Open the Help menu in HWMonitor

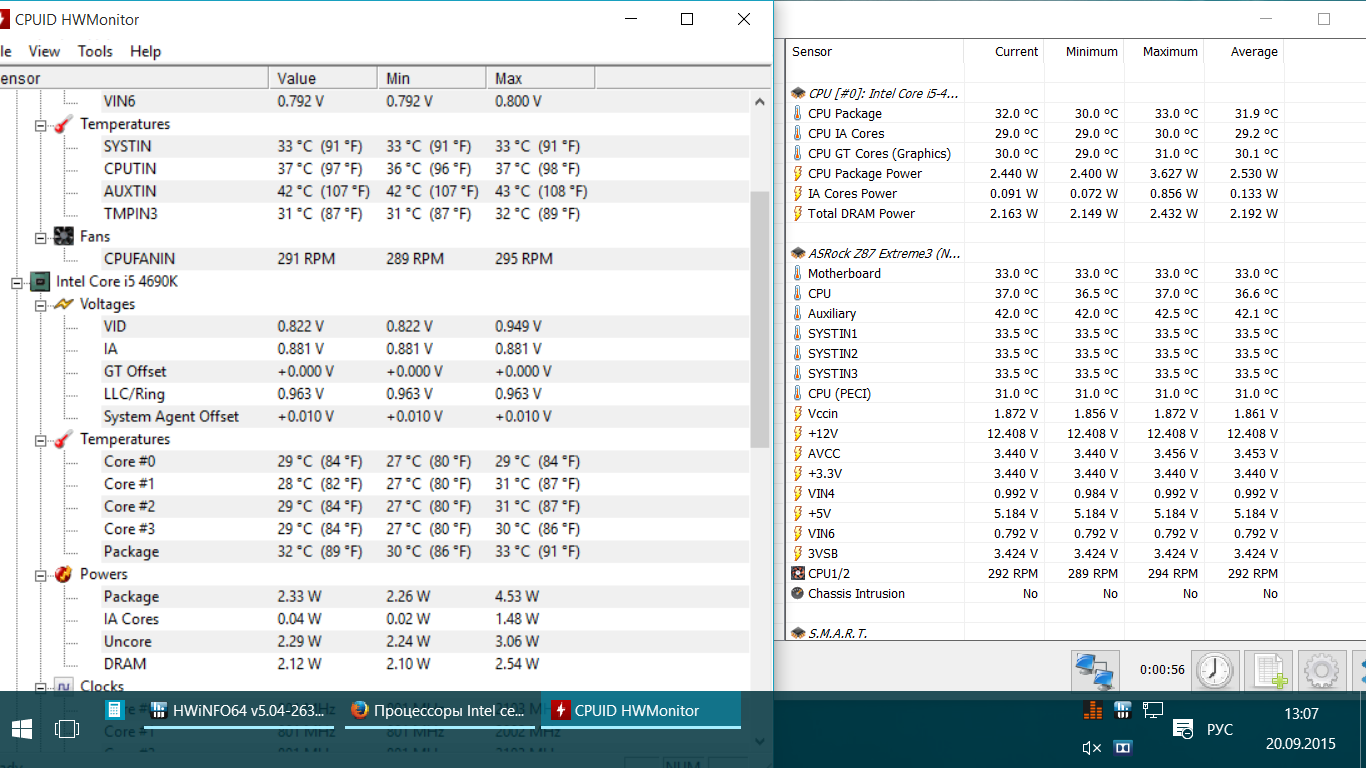[x=145, y=51]
